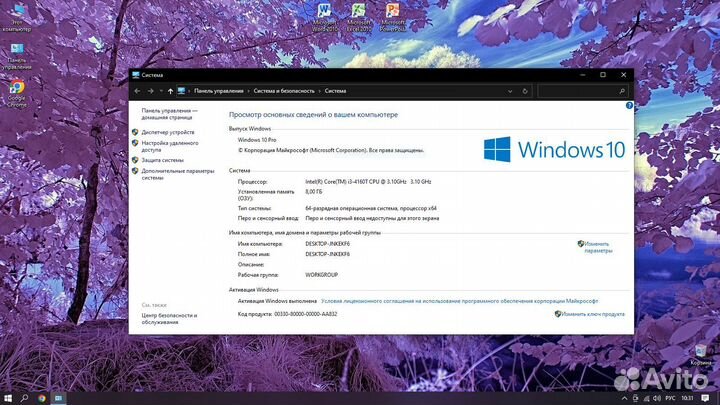Go to Панель управления breadcrumb
The width and height of the screenshot is (720, 405).
coord(219,91)
